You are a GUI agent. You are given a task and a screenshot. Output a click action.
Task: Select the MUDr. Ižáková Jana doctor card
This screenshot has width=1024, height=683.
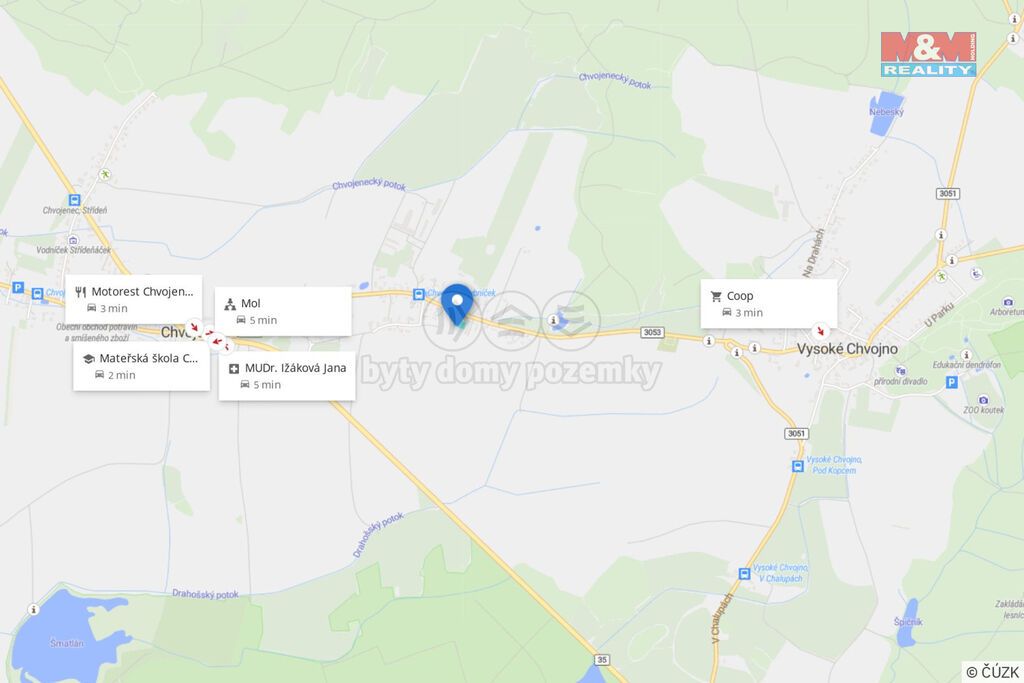pyautogui.click(x=287, y=375)
